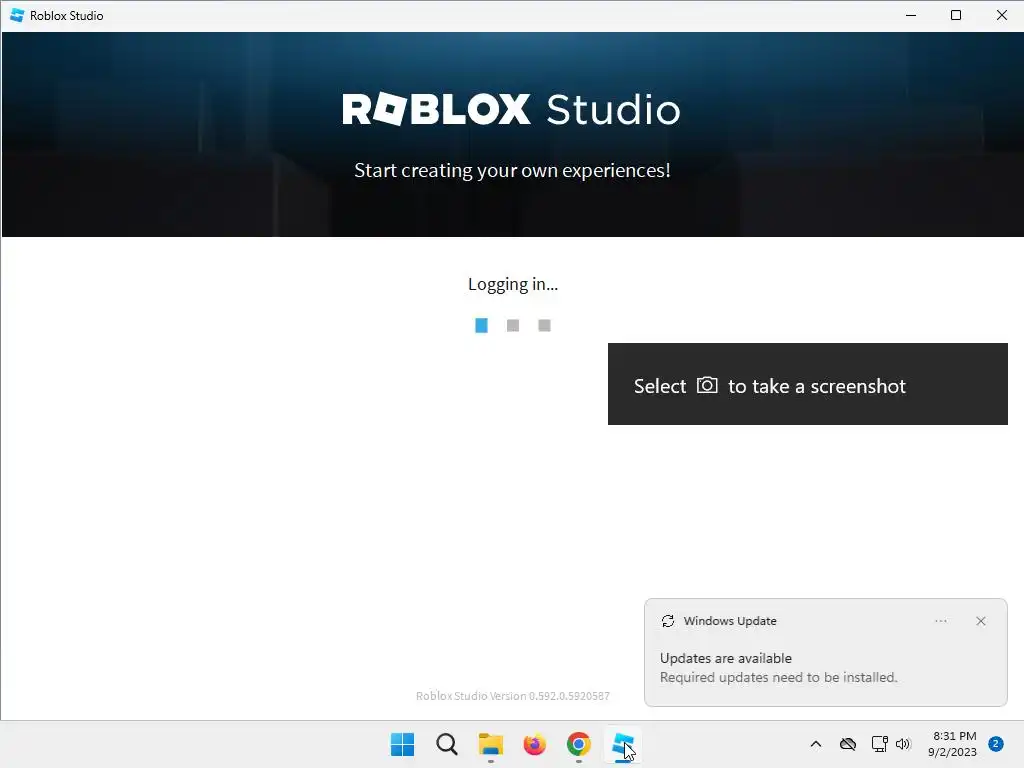Click 'Select to take a screenshot' banner
Viewport: 1024px width, 768px height.
tap(808, 384)
